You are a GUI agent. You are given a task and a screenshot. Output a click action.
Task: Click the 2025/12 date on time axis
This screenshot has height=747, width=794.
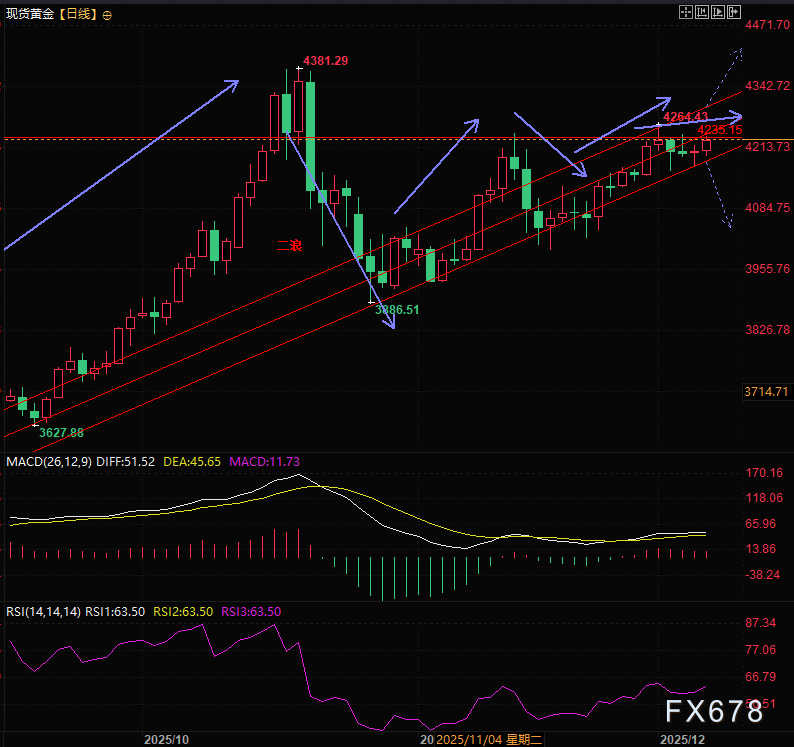click(685, 739)
